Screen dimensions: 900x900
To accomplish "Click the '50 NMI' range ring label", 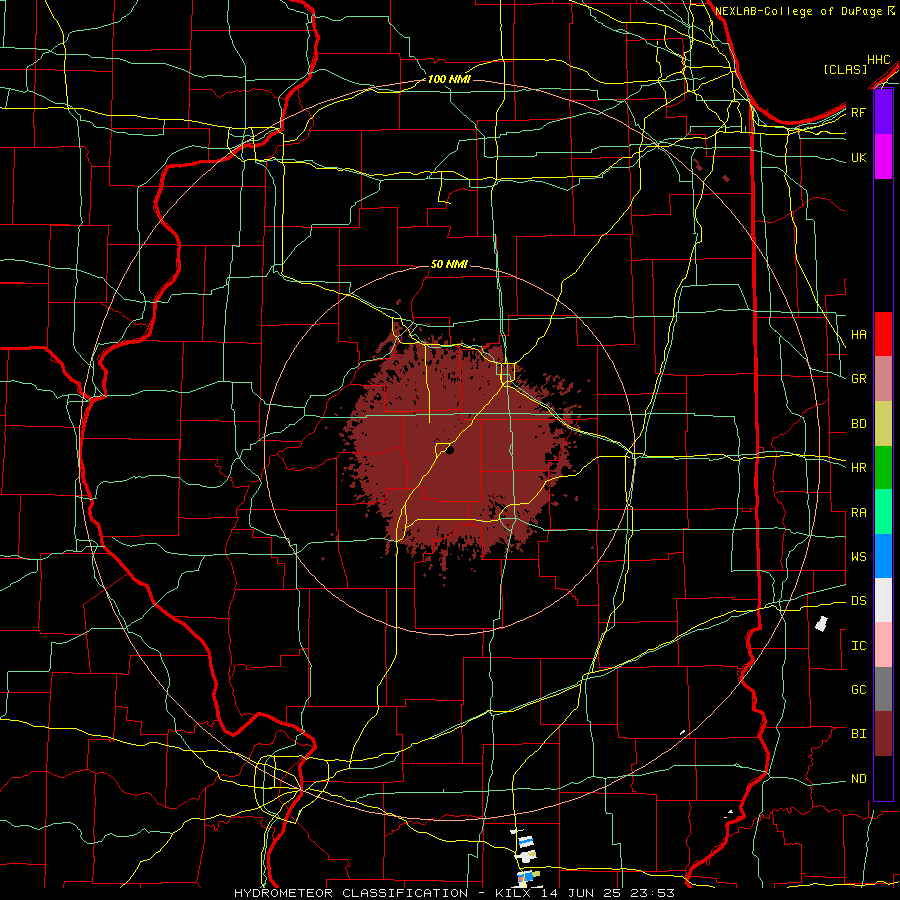I will (449, 265).
